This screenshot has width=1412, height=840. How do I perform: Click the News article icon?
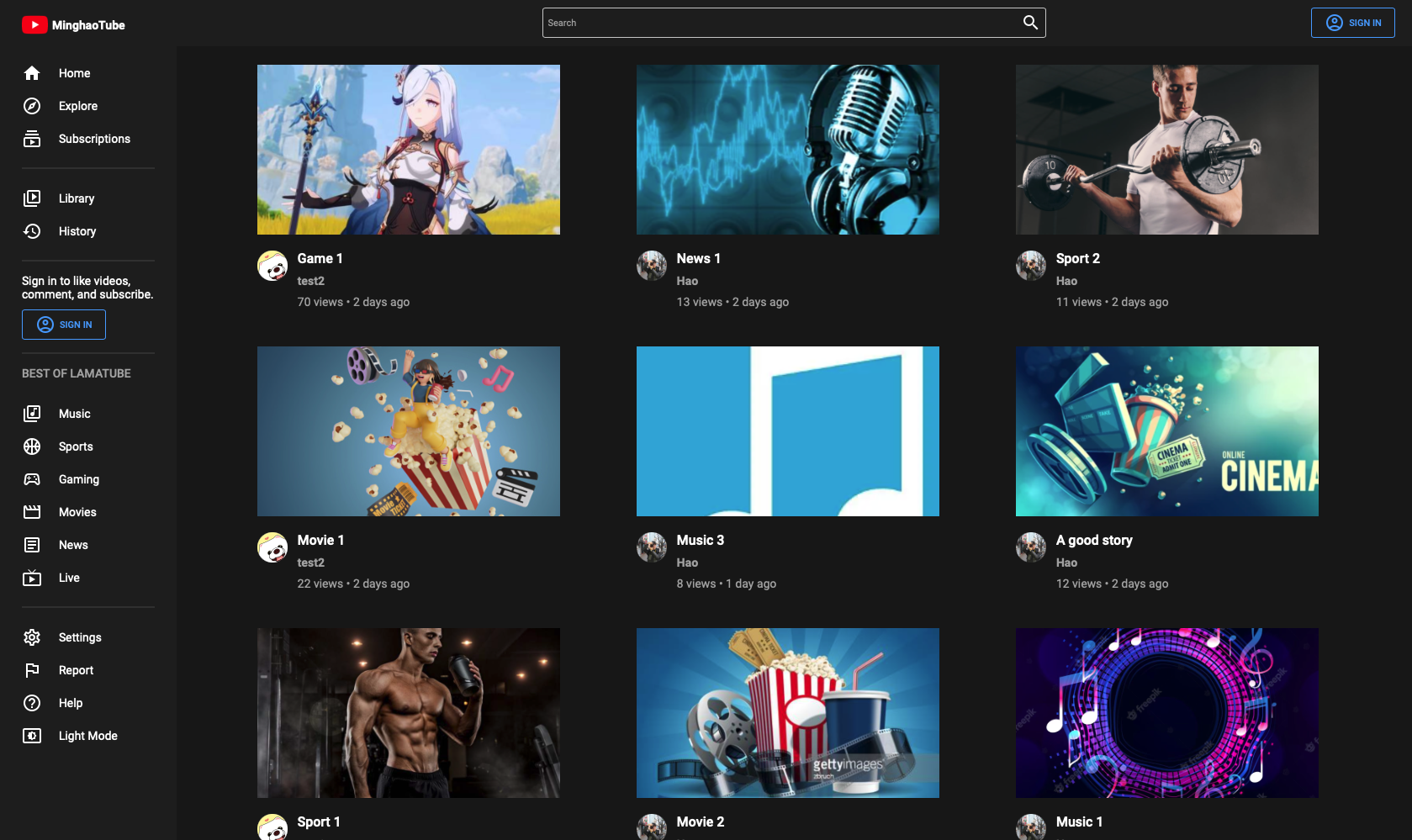click(32, 545)
